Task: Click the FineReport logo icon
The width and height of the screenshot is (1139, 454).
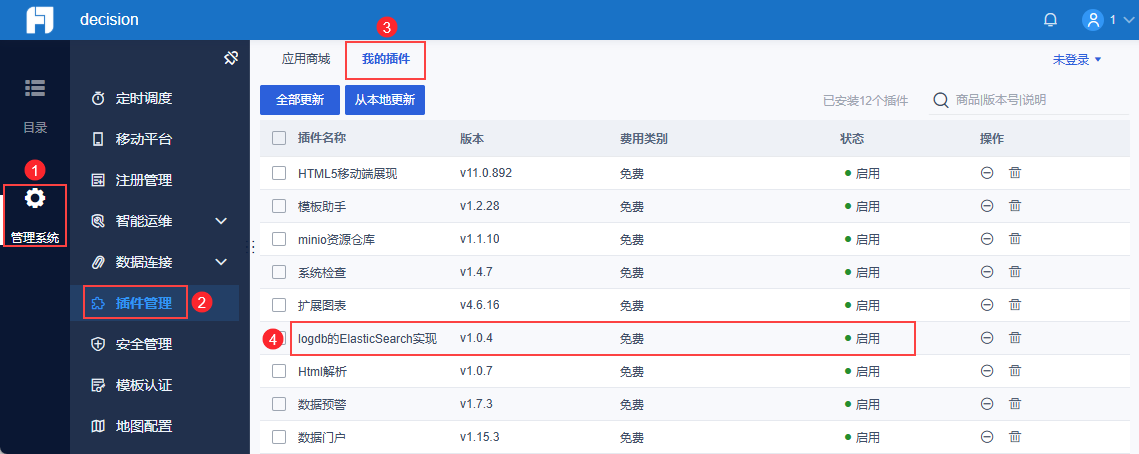Action: 40,20
